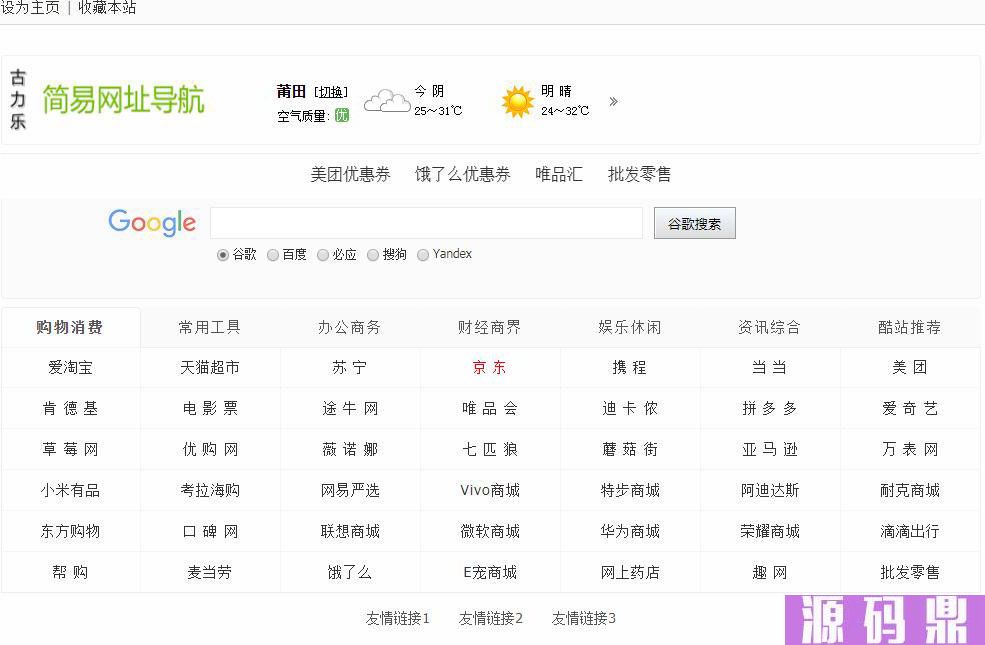Open the Vivo商城 site link
The width and height of the screenshot is (985, 645).
point(490,490)
